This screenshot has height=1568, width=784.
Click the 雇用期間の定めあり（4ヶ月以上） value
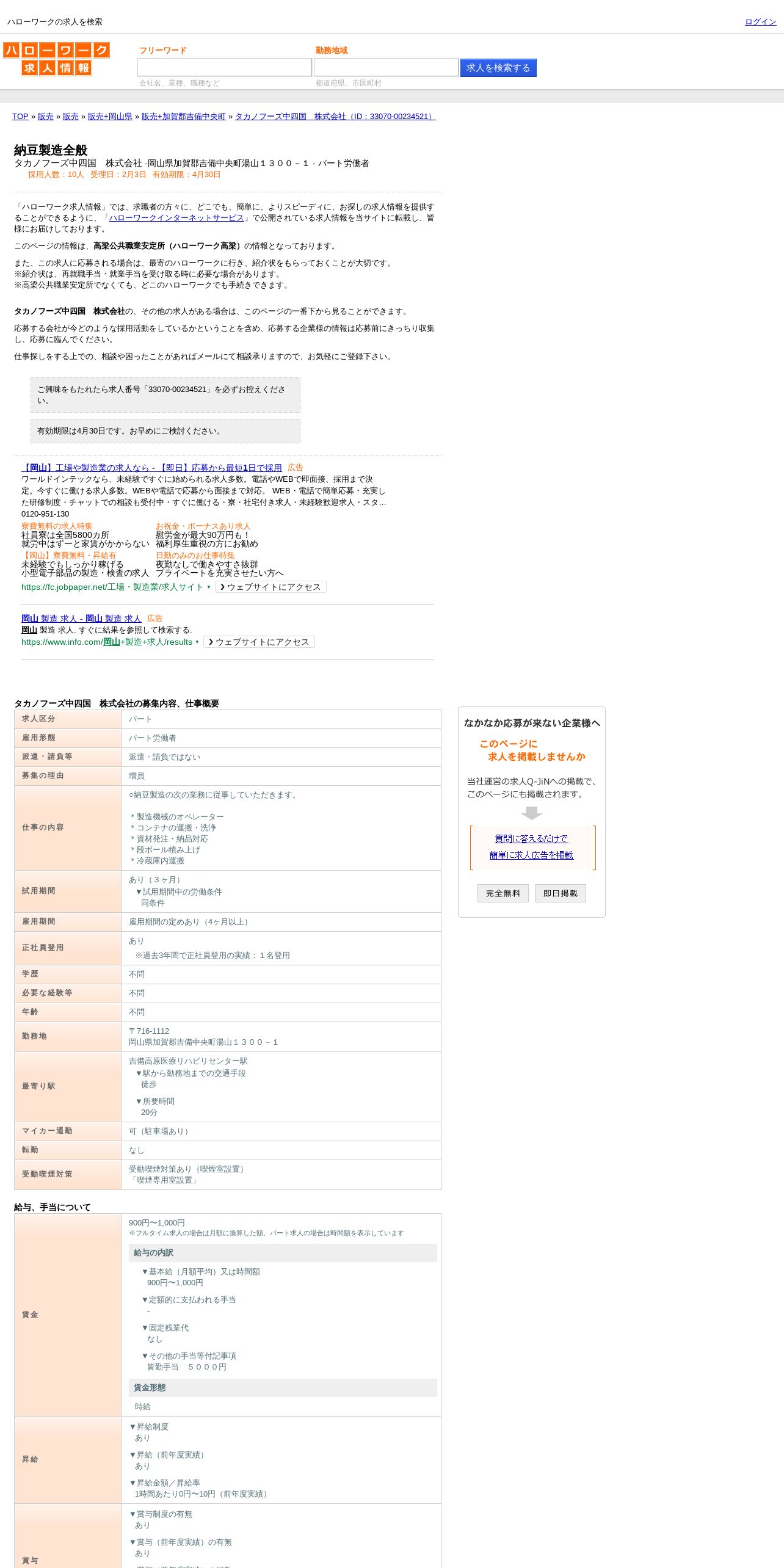click(190, 922)
